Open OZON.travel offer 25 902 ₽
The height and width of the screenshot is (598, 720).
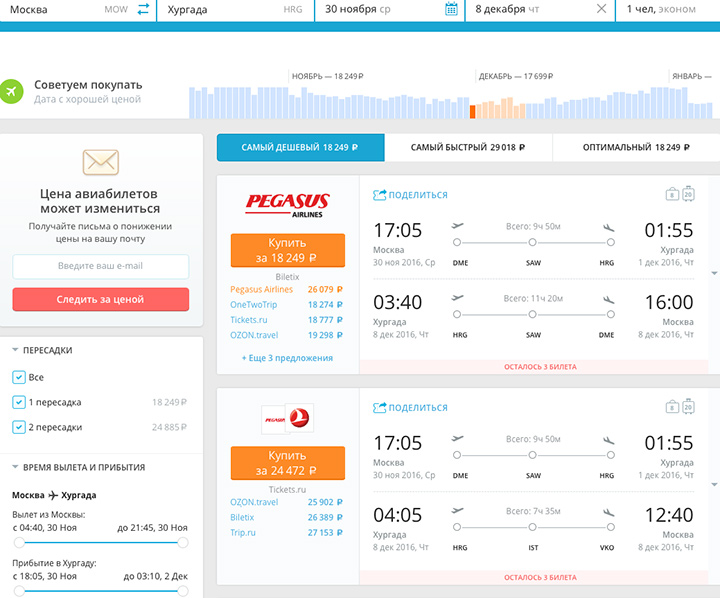[x=287, y=502]
